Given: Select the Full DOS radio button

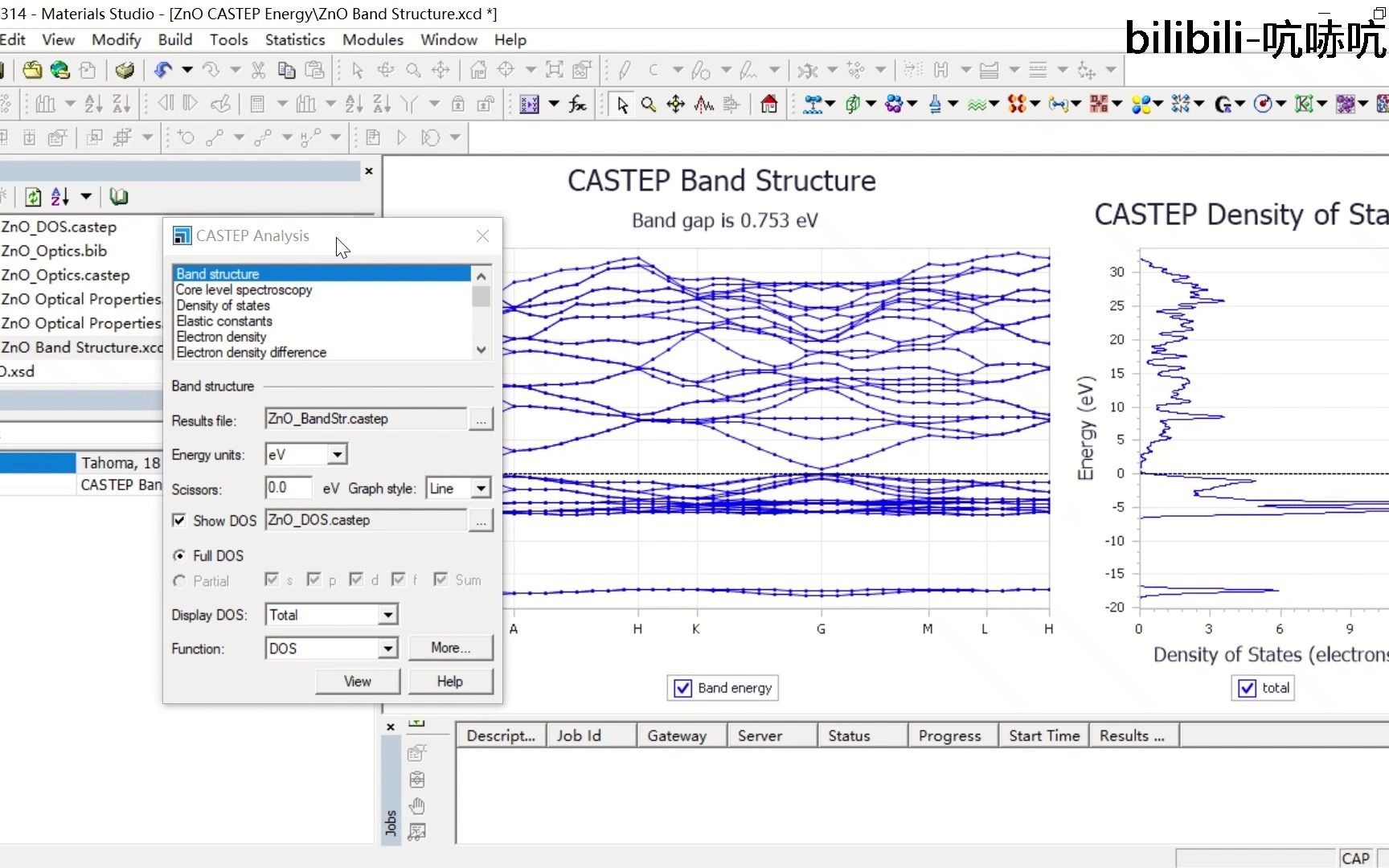Looking at the screenshot, I should pyautogui.click(x=179, y=555).
